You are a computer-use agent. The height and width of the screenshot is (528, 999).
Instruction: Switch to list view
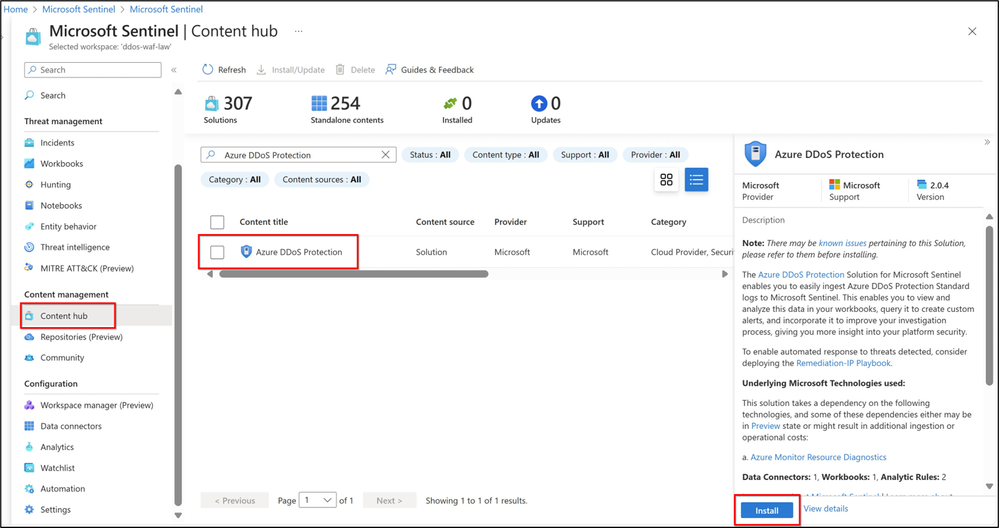696,180
